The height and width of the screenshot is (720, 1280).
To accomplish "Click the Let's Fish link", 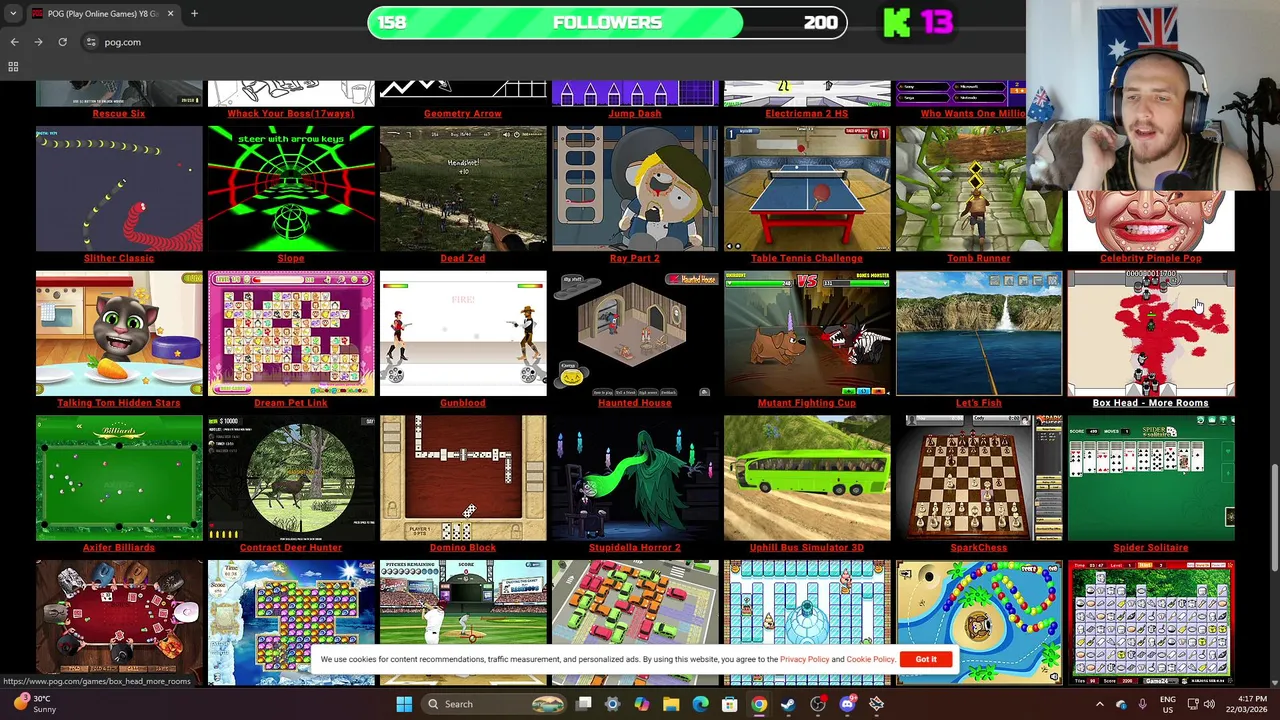I will 979,403.
